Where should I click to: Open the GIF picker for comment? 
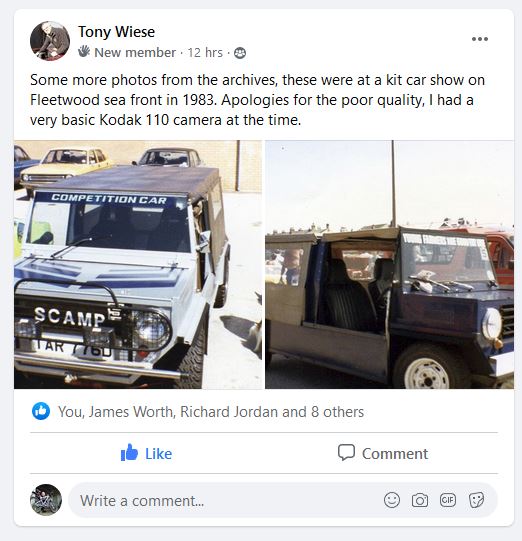pos(447,500)
